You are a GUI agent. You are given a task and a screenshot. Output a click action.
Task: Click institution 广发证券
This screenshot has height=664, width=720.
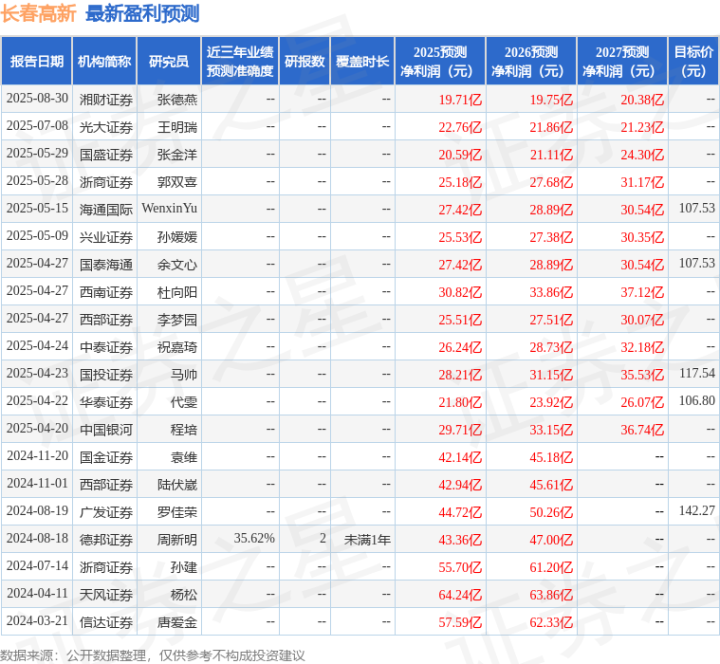(x=106, y=512)
